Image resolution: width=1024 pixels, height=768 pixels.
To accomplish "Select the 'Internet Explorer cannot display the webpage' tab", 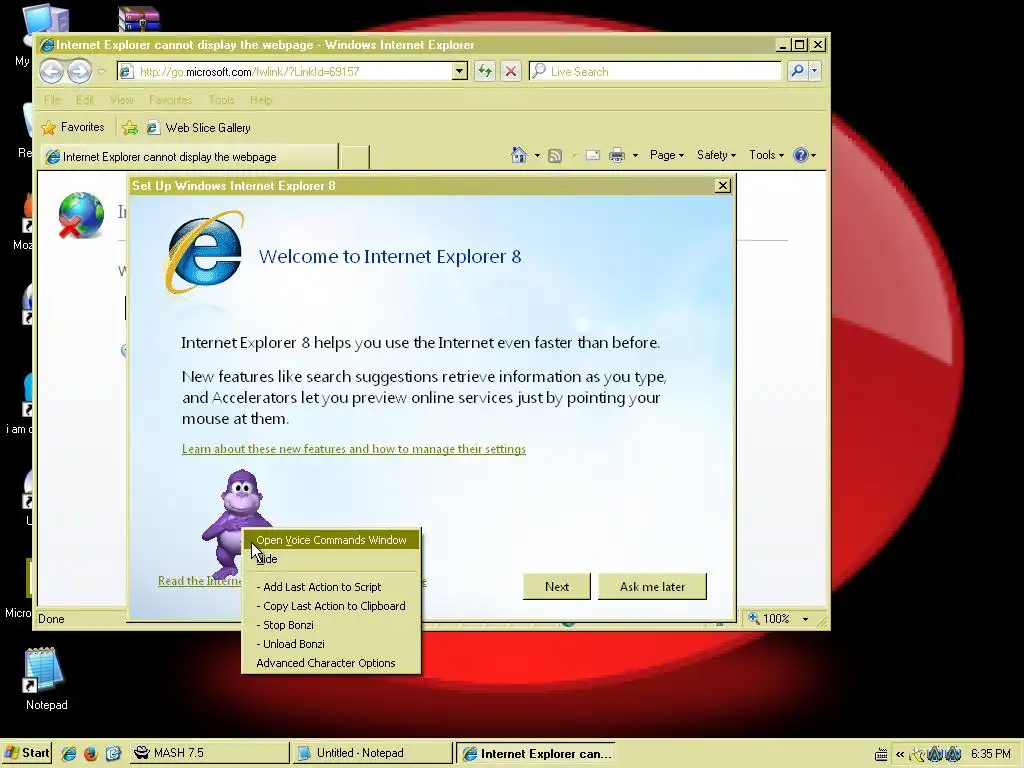I will (189, 157).
